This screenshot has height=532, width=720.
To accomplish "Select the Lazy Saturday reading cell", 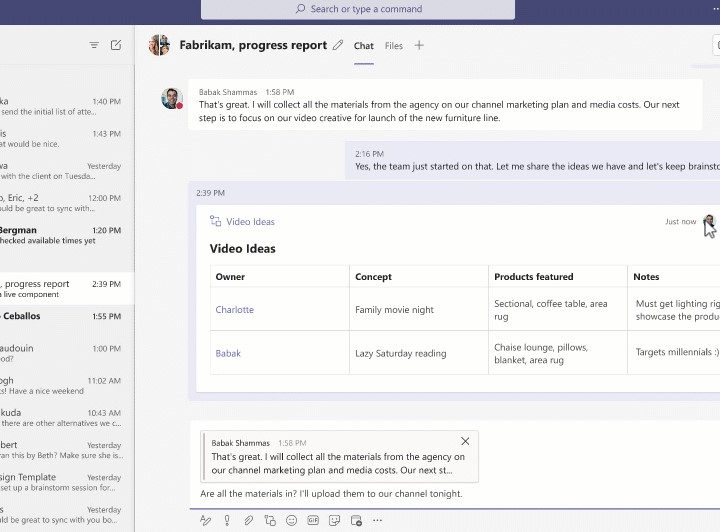I will click(x=419, y=353).
